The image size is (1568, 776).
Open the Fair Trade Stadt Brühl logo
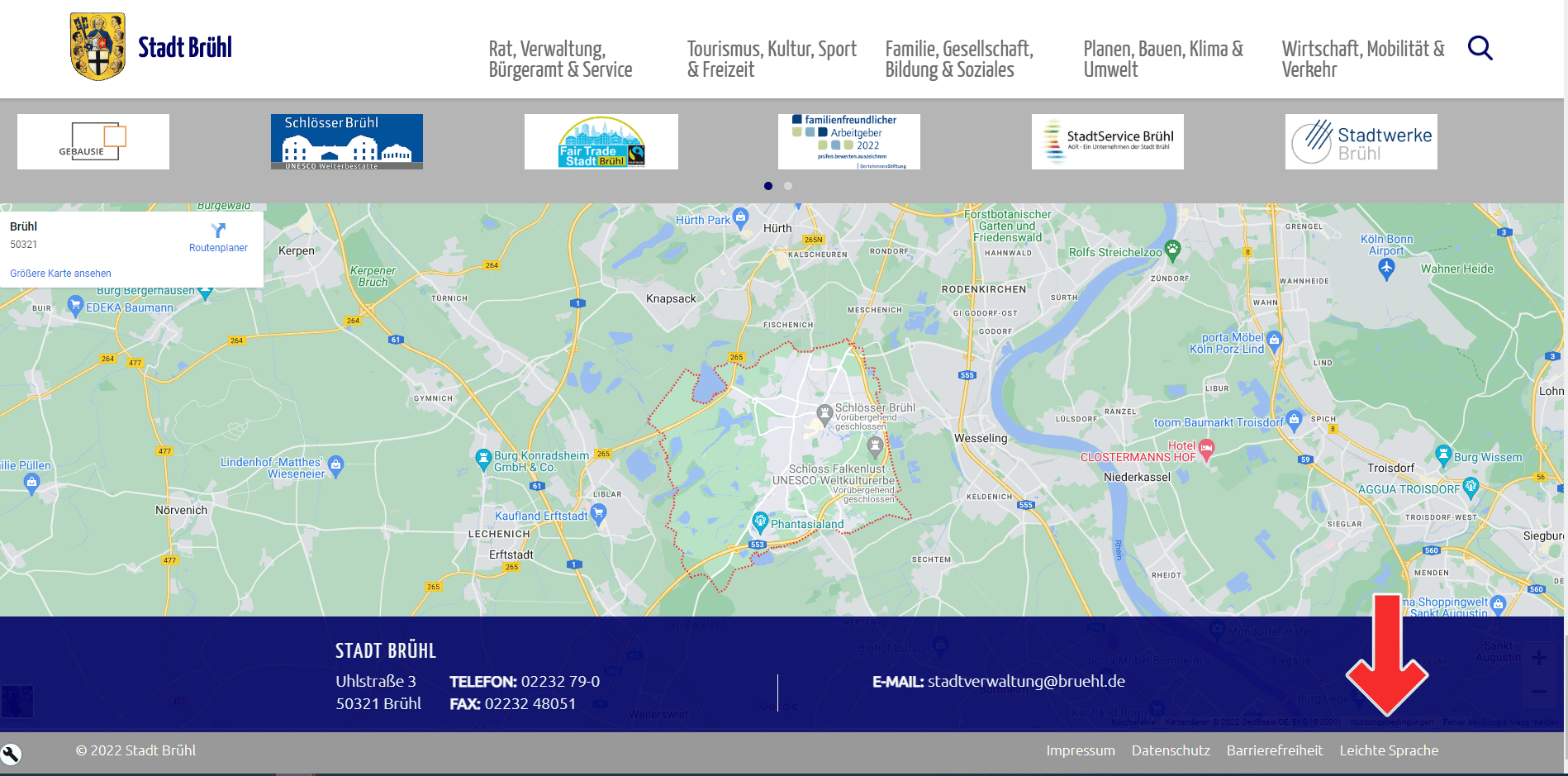[601, 142]
